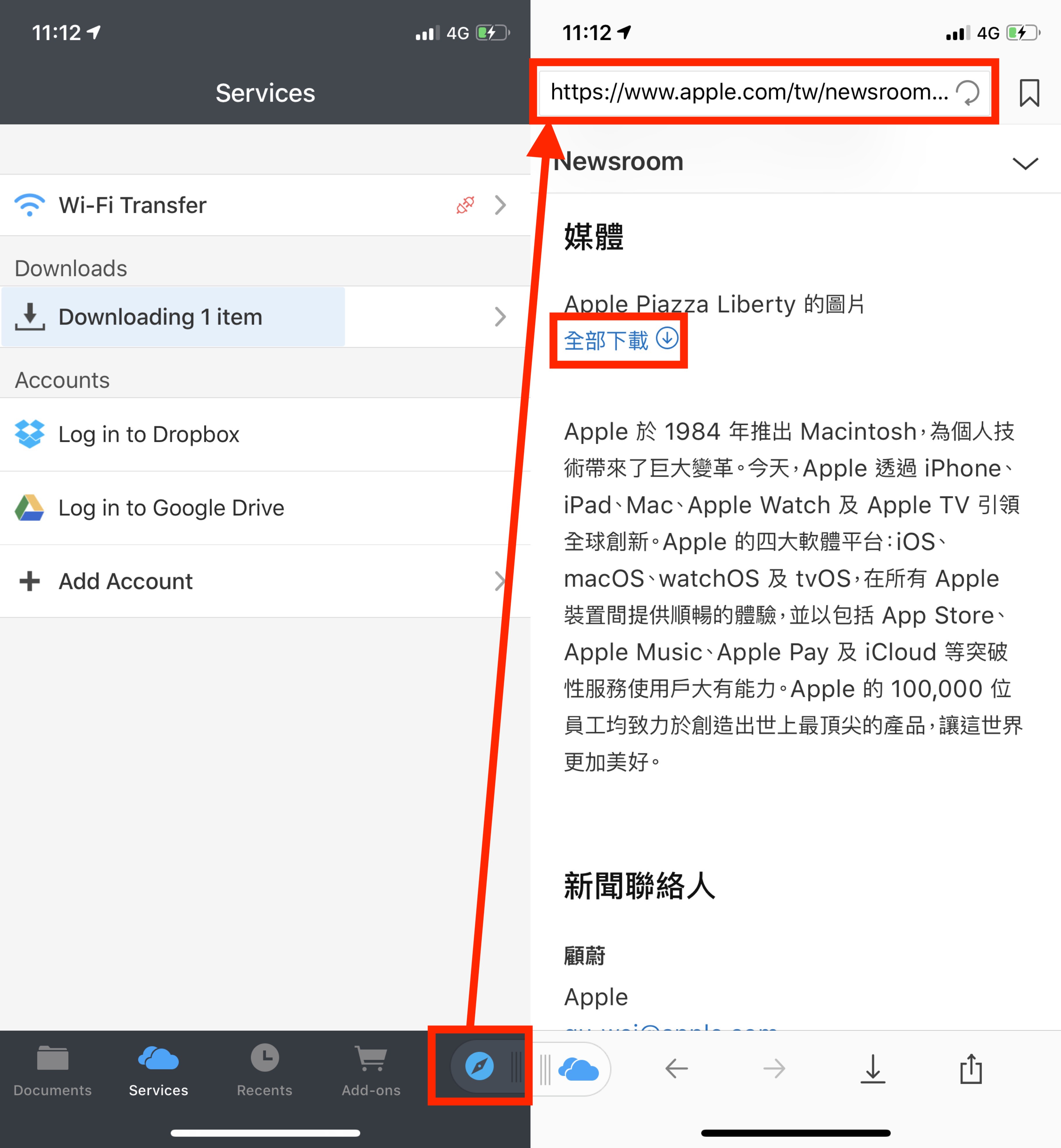1061x1148 pixels.
Task: Go forward with the right arrow
Action: pos(774,1069)
